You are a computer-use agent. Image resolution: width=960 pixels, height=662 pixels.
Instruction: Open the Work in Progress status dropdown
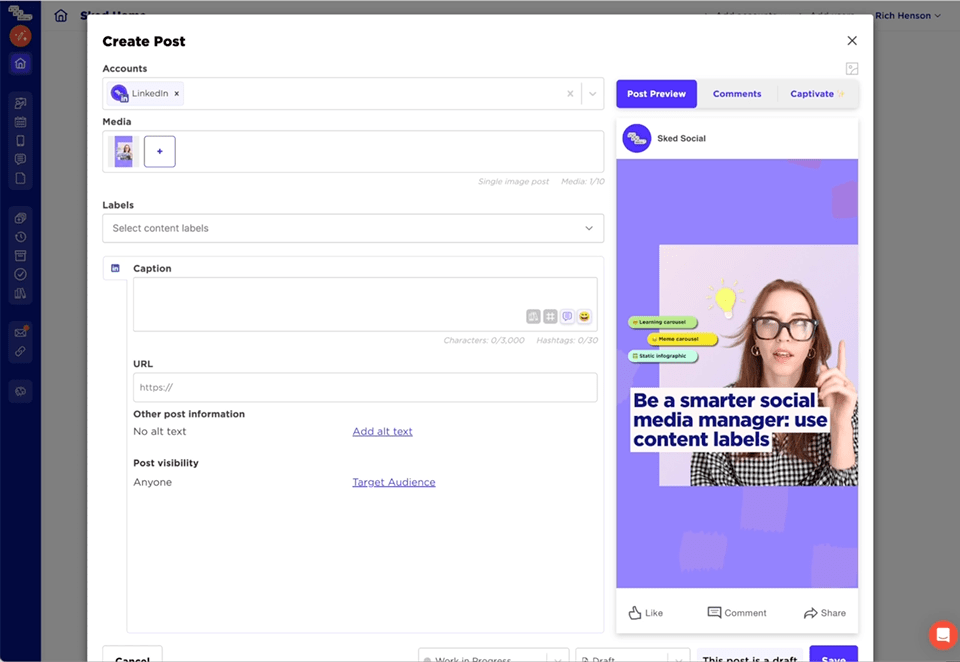click(493, 655)
